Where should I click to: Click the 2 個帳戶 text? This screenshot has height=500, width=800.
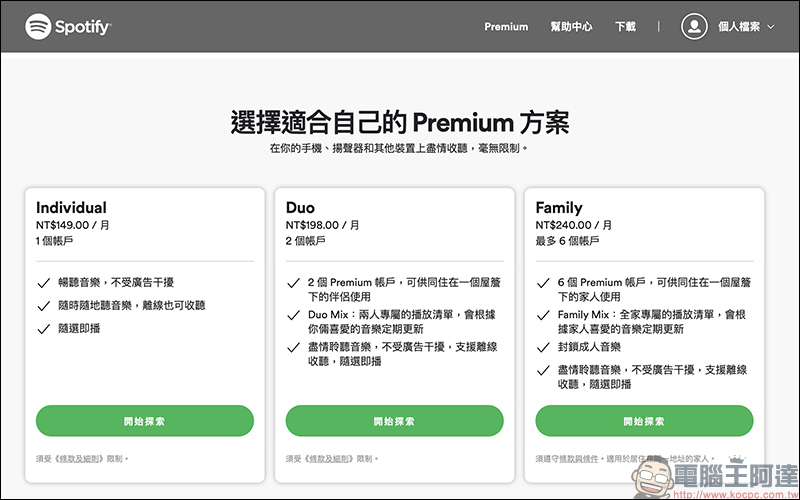(305, 241)
